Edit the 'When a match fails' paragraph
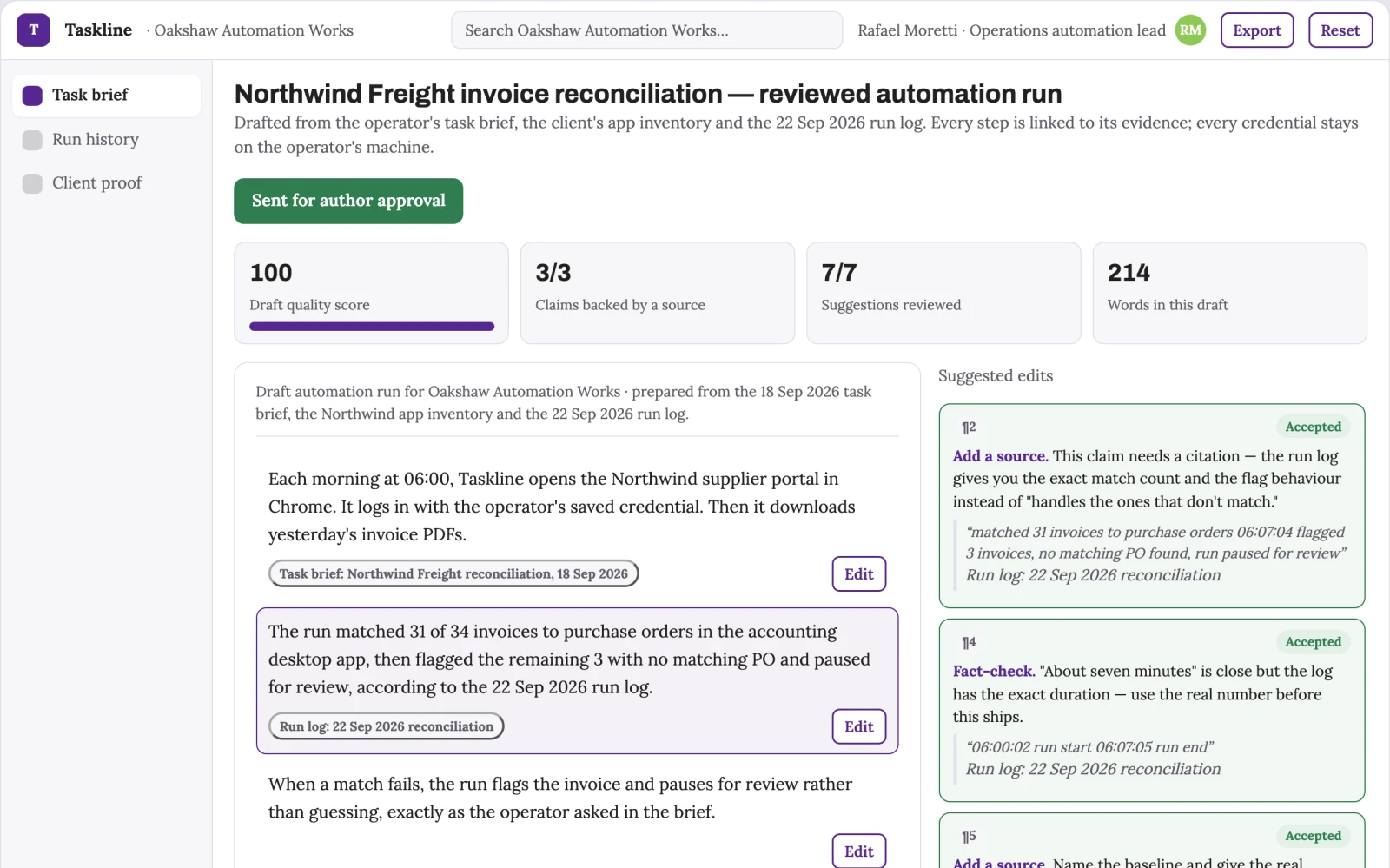The width and height of the screenshot is (1390, 868). (x=859, y=851)
